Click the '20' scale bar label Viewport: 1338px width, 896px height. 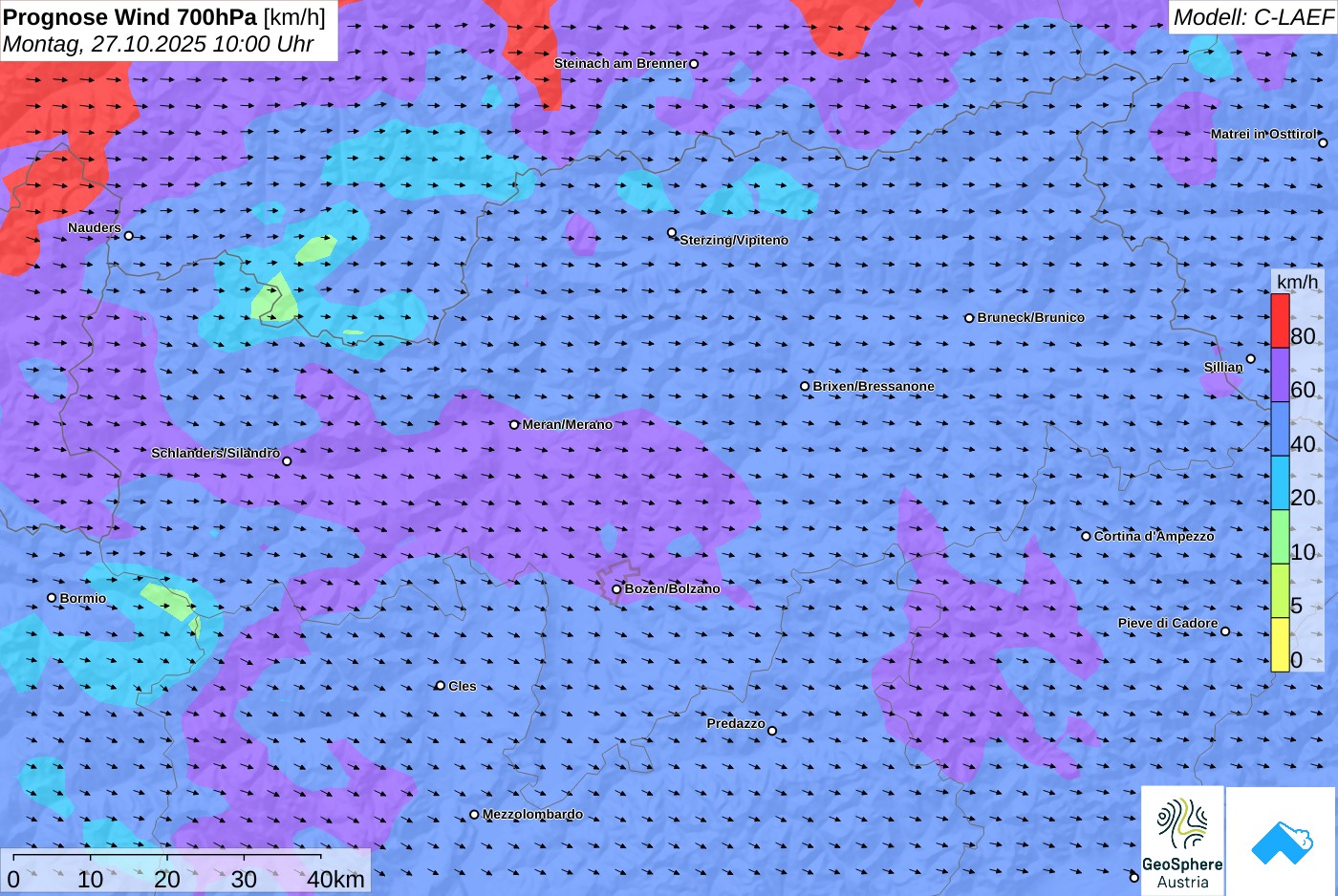(x=167, y=879)
